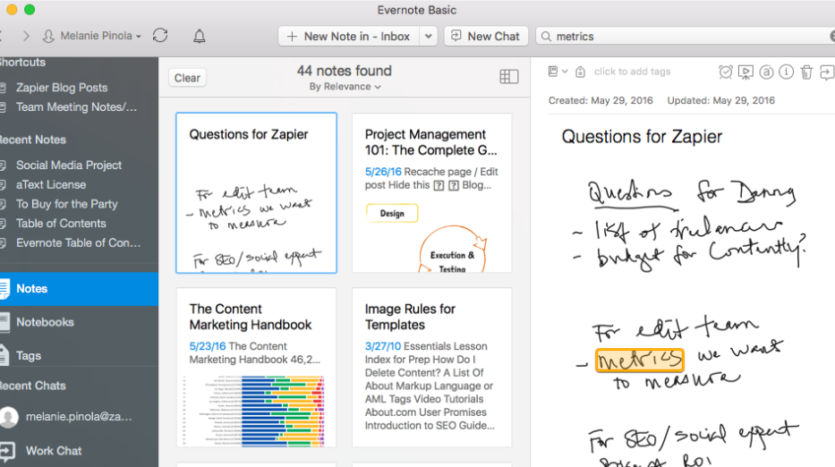Delete note with the trash icon

click(x=807, y=72)
